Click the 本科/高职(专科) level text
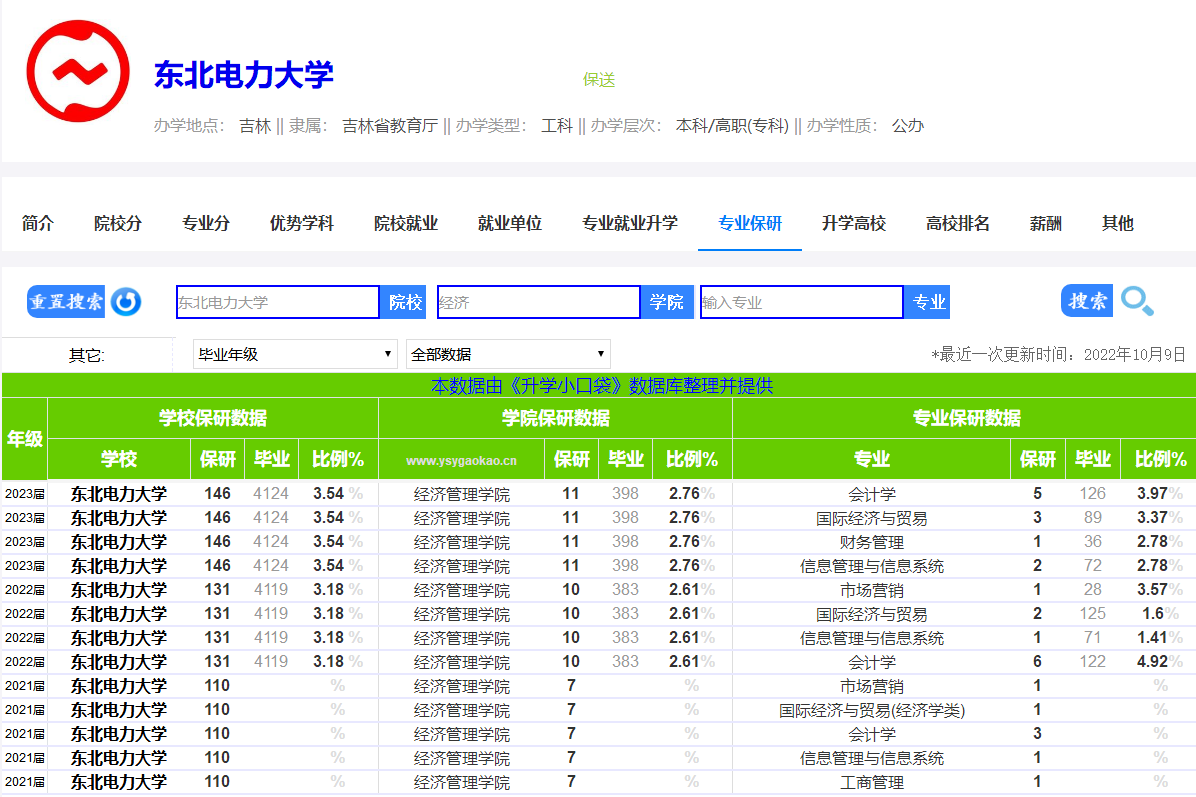This screenshot has width=1196, height=797. [x=732, y=126]
